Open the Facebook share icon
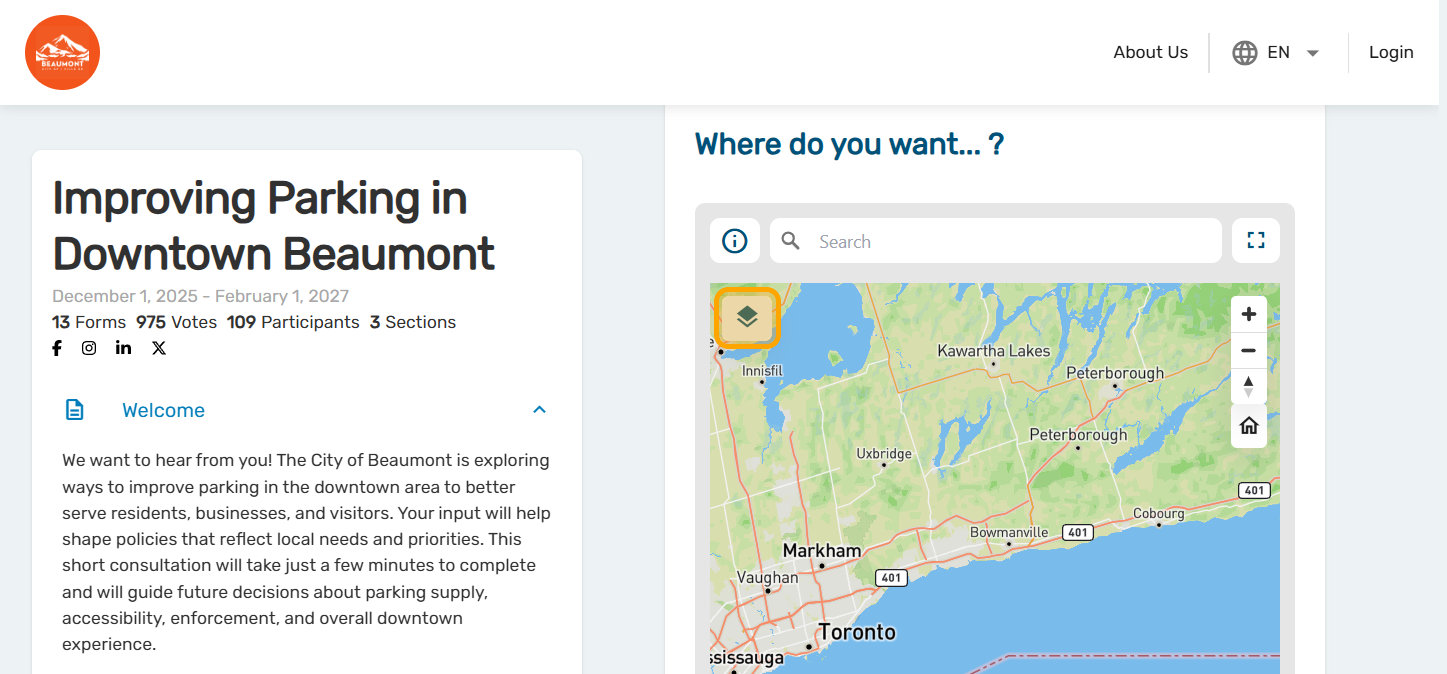The image size is (1447, 674). coord(57,348)
